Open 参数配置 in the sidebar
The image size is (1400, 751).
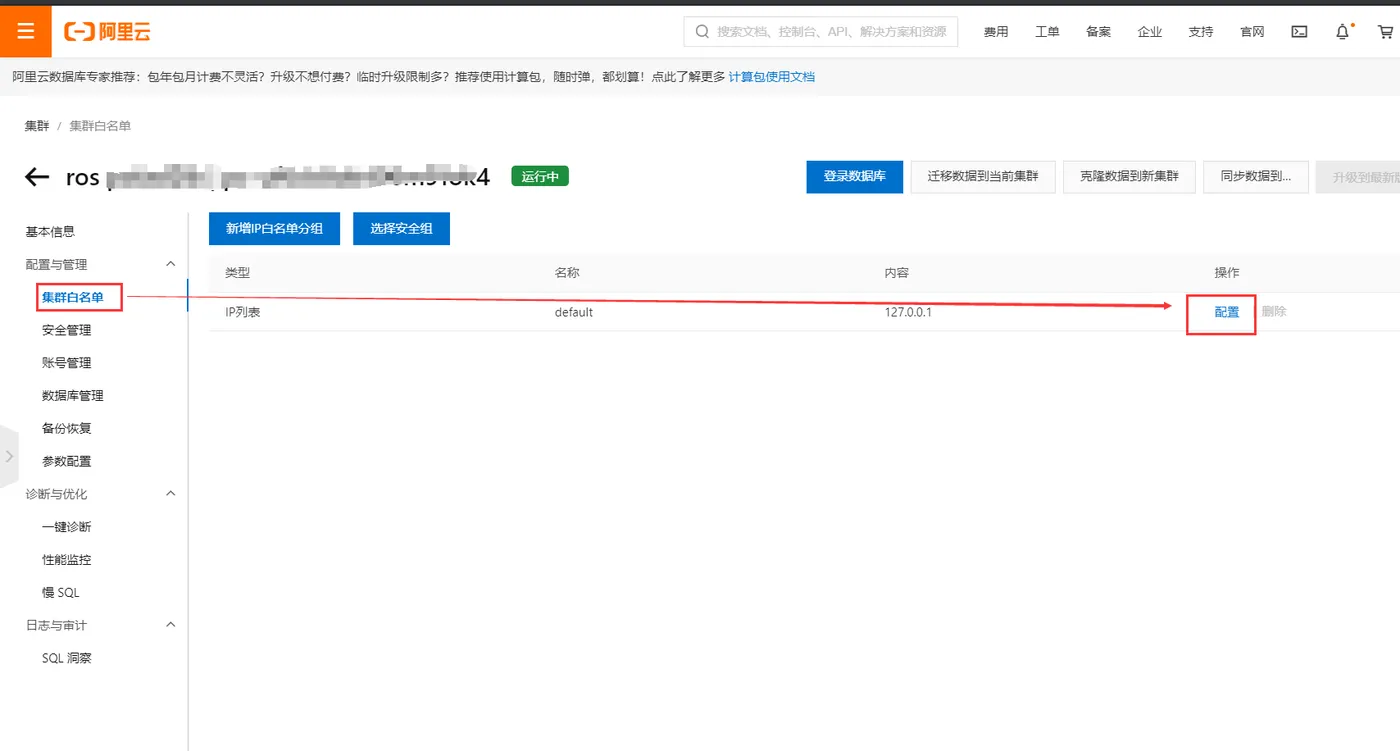pos(67,461)
